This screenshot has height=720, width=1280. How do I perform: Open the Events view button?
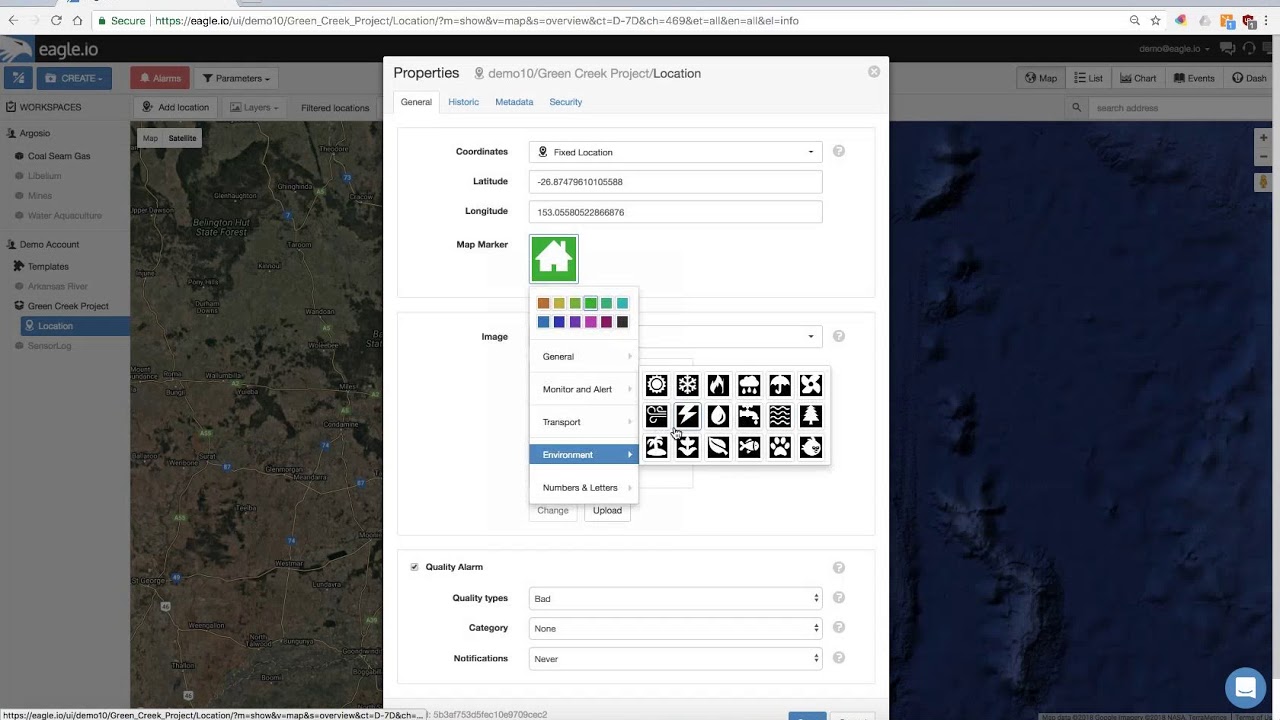pos(1194,78)
